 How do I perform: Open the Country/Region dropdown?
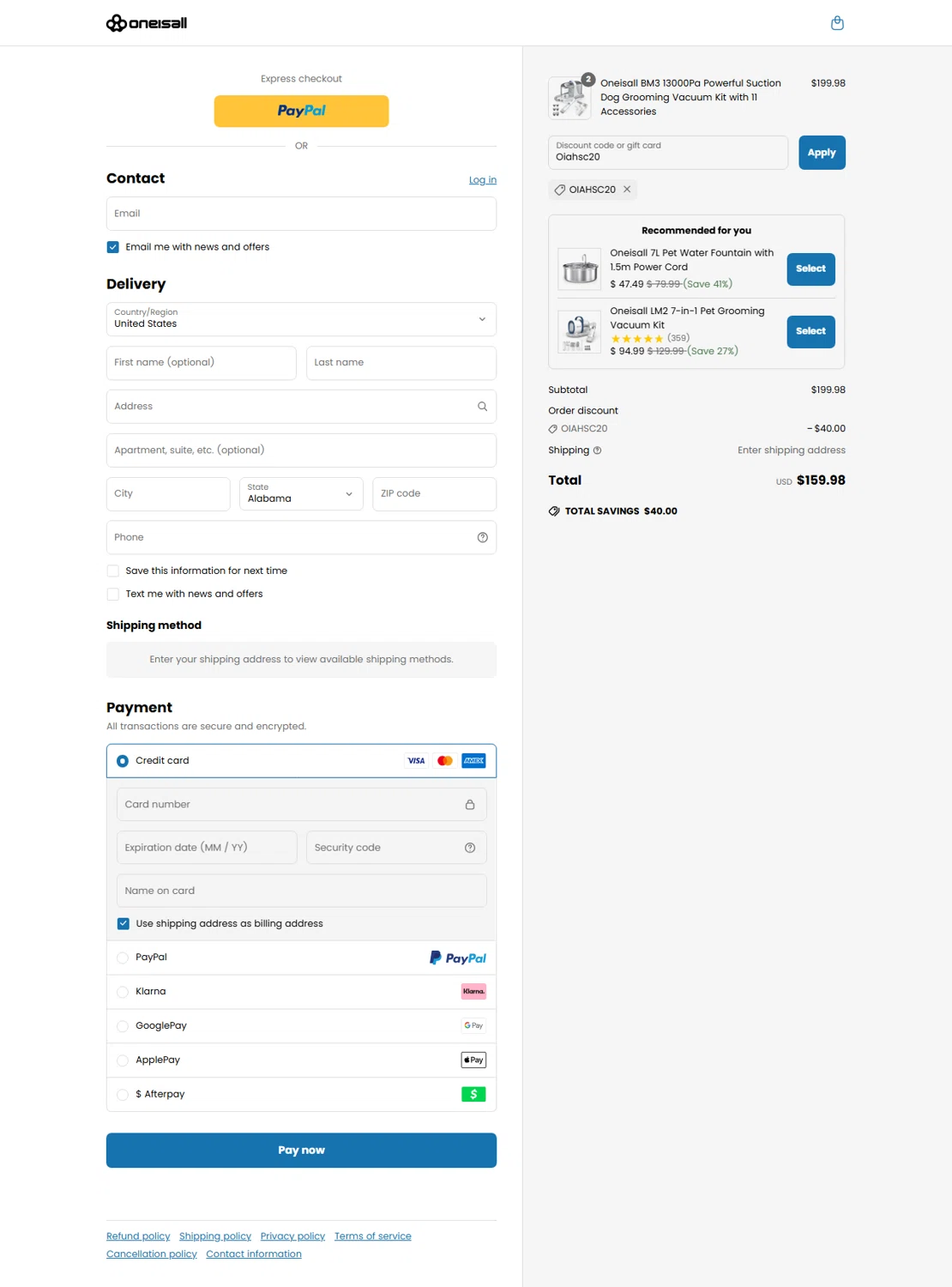(301, 319)
